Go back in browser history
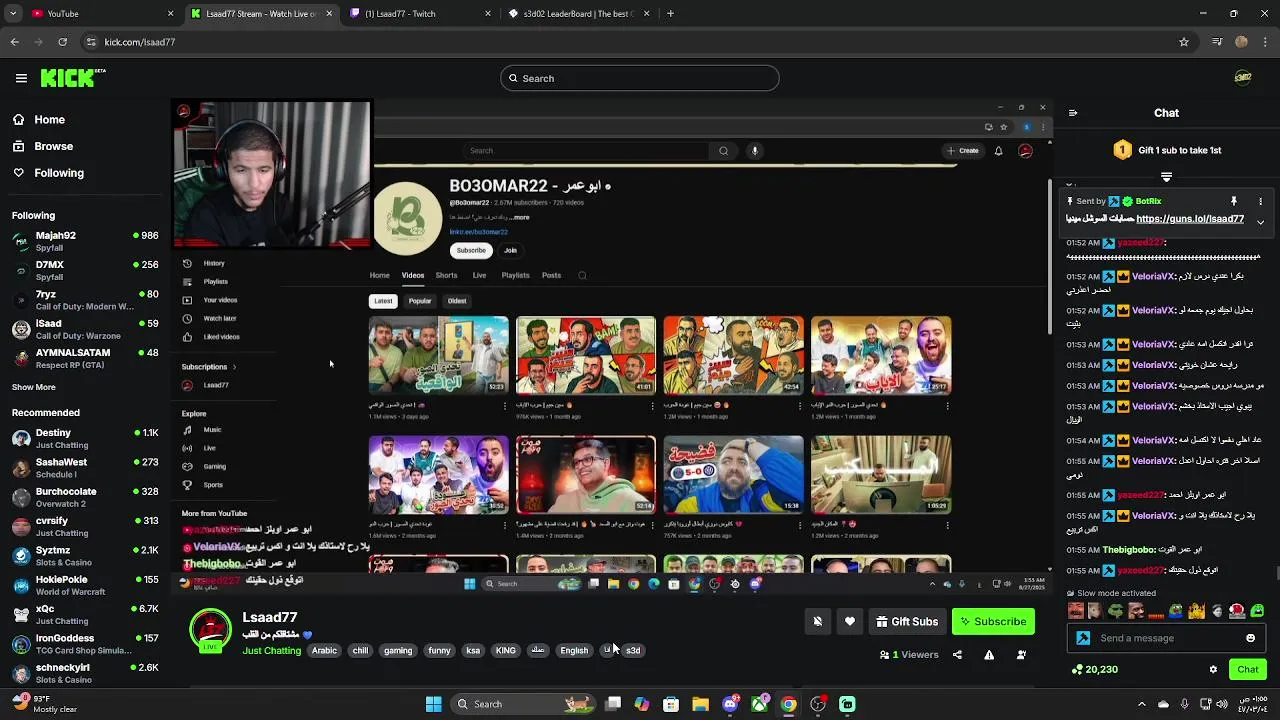 [14, 42]
